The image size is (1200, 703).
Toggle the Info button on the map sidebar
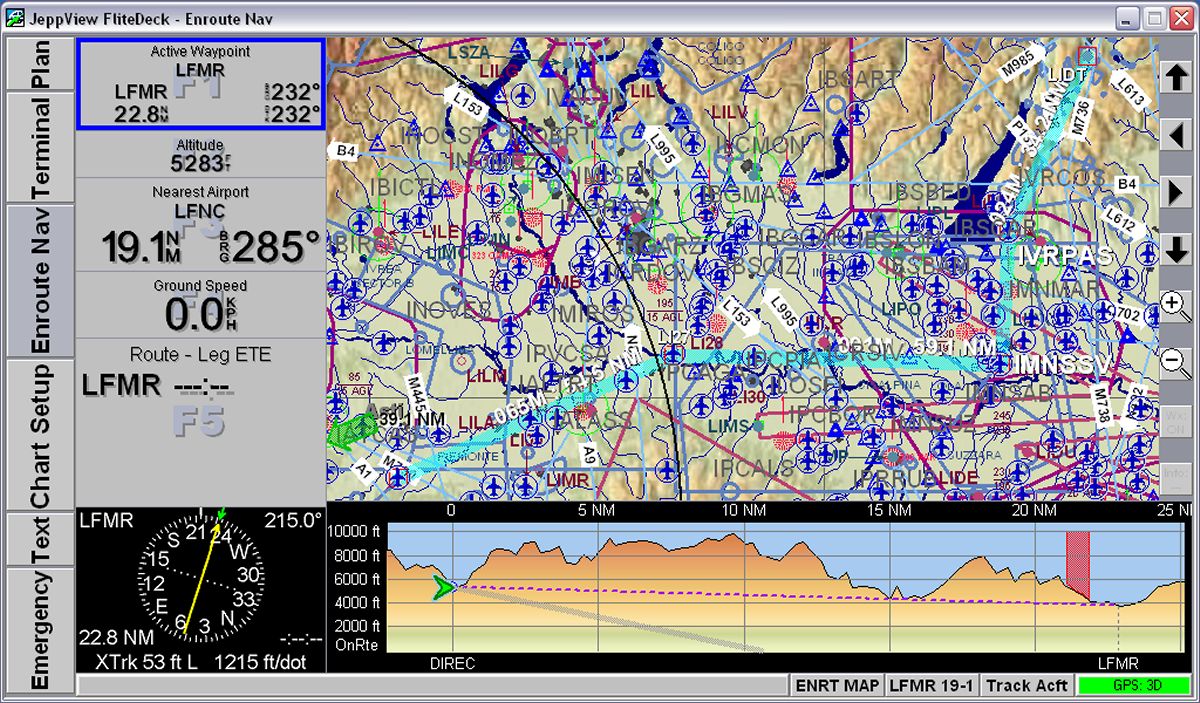click(x=1176, y=480)
